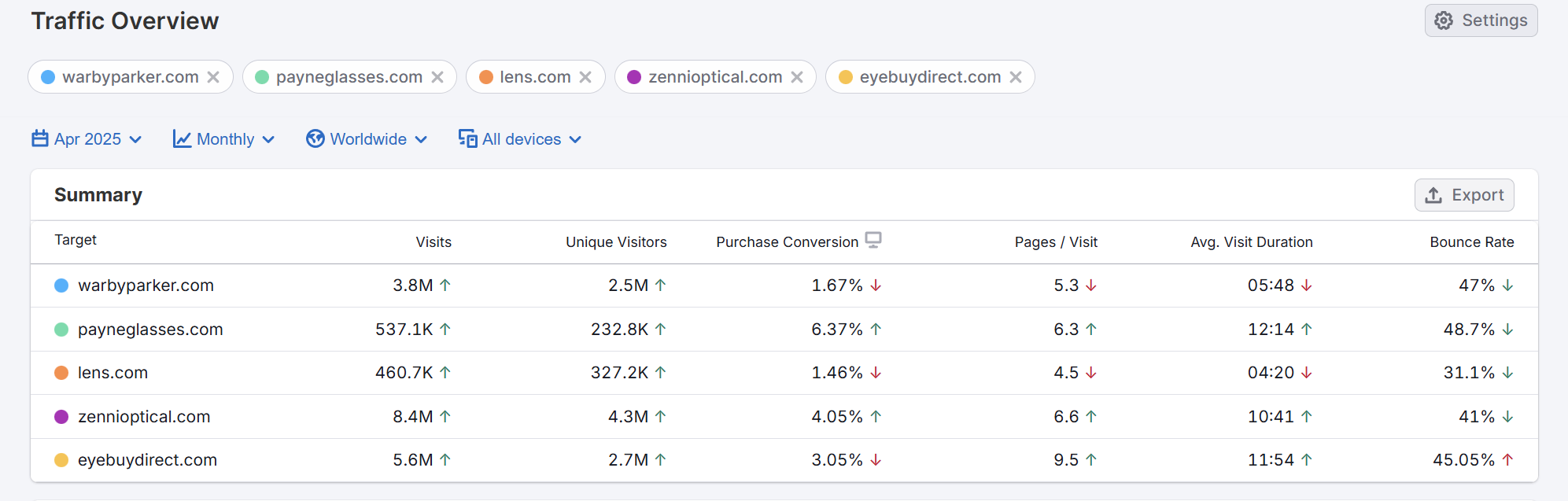Click the 8.4M visits value
Screen dimensions: 1568x501
413,417
